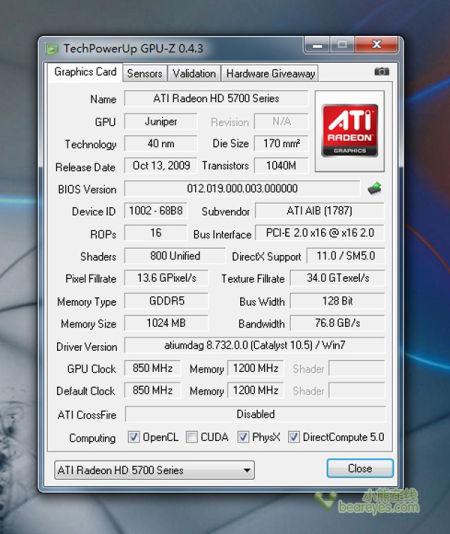450x534 pixels.
Task: Click the Bus Width field 128 Bit
Action: [x=337, y=301]
